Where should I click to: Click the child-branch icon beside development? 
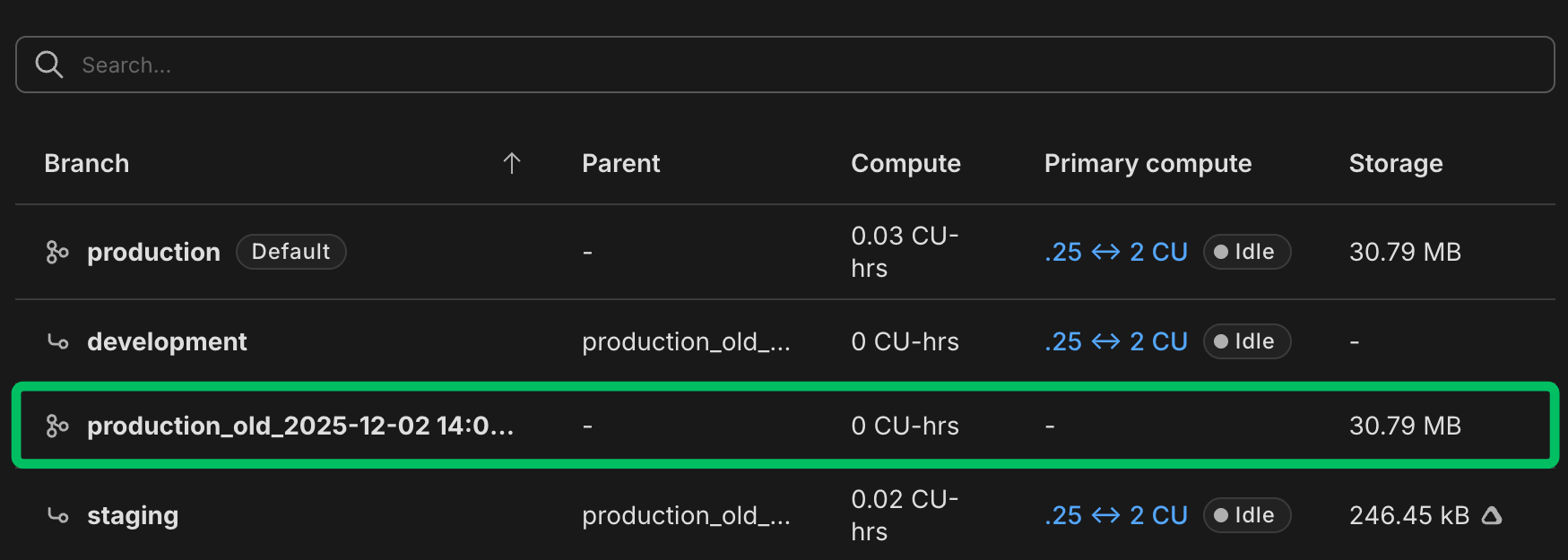point(56,341)
